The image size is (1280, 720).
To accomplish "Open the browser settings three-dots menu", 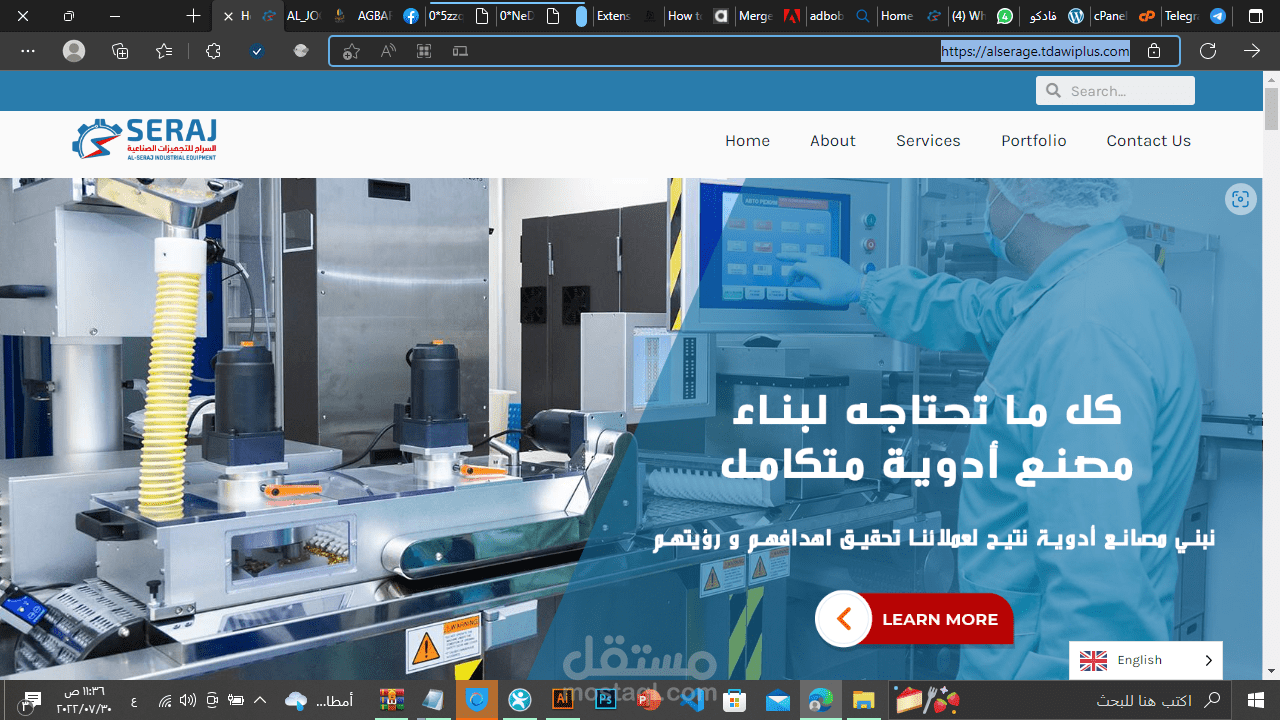I will (28, 51).
